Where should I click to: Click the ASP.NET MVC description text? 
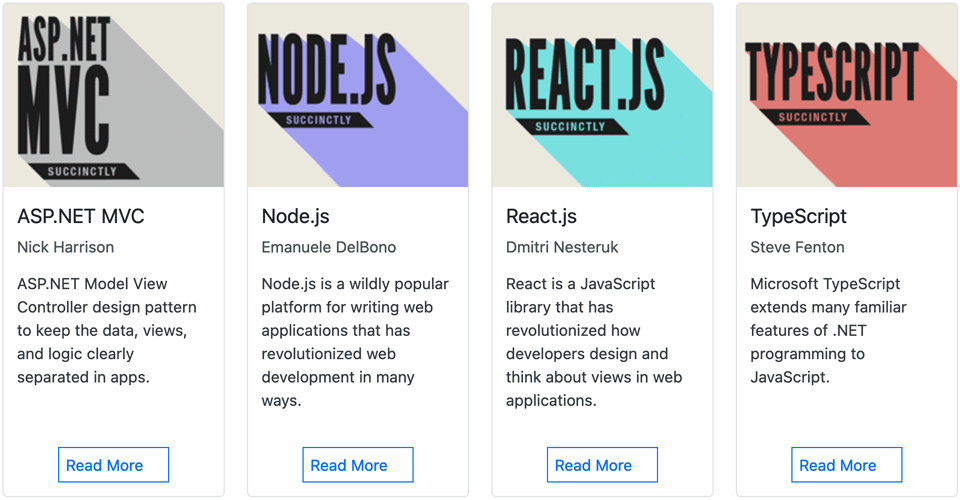pyautogui.click(x=107, y=330)
